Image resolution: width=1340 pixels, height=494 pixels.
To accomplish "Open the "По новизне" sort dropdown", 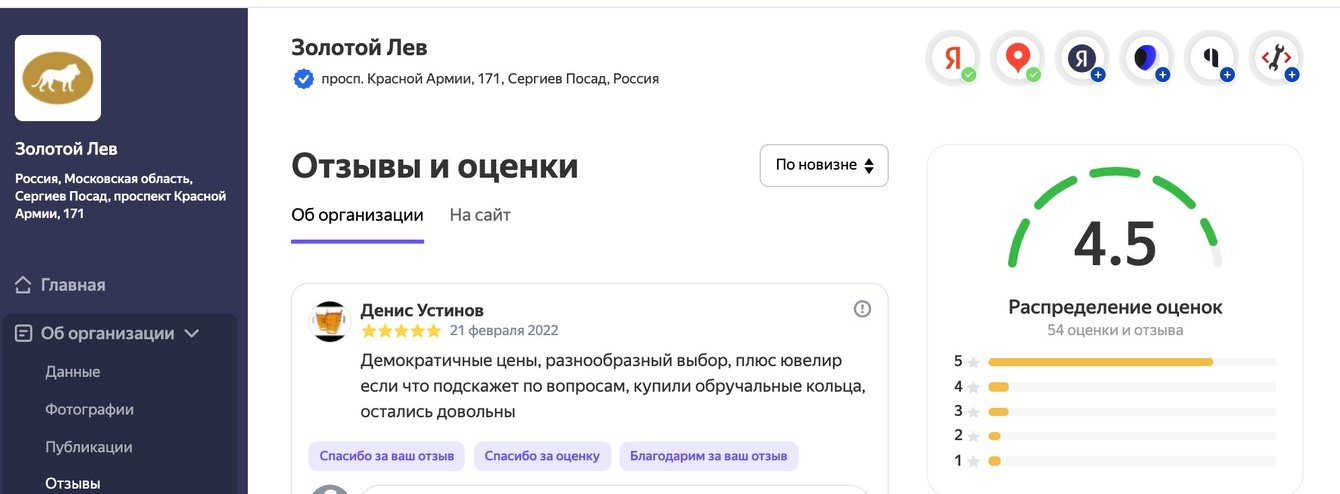I will click(x=824, y=165).
